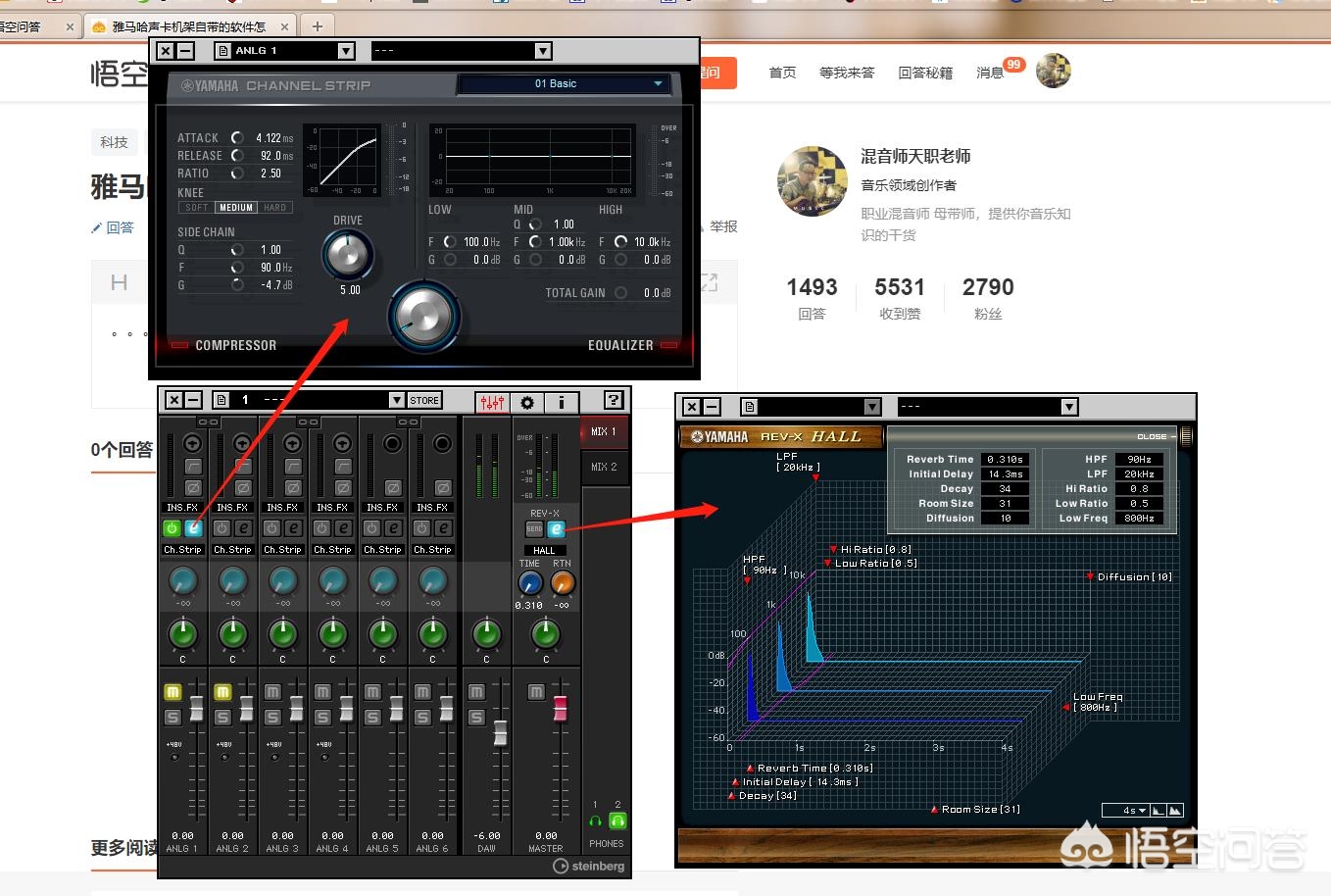The image size is (1331, 896).
Task: Expand the first REV-X title bar dropdown
Action: pos(872,407)
